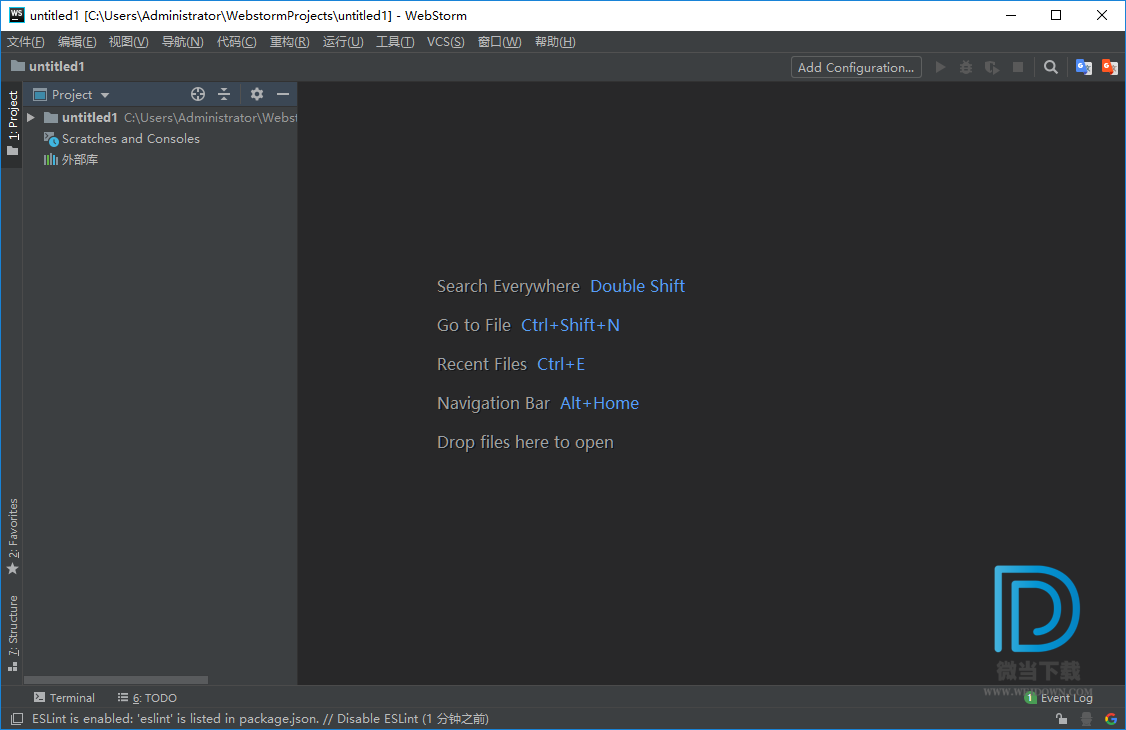
Task: Hide the Project panel with minus icon
Action: coord(283,94)
